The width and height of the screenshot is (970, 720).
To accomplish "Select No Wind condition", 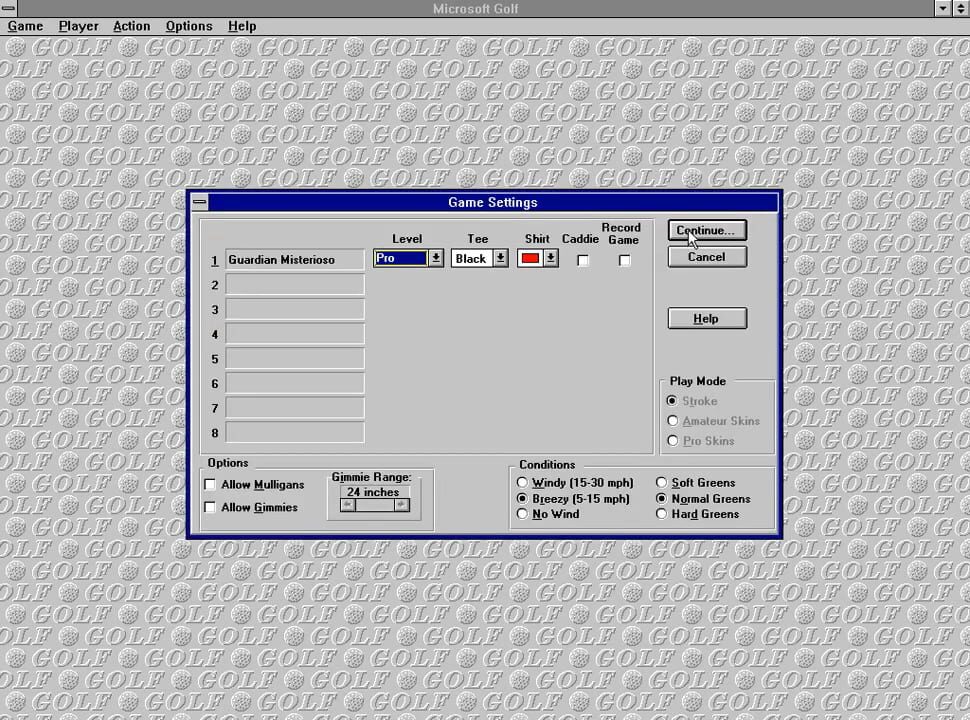I will (522, 513).
